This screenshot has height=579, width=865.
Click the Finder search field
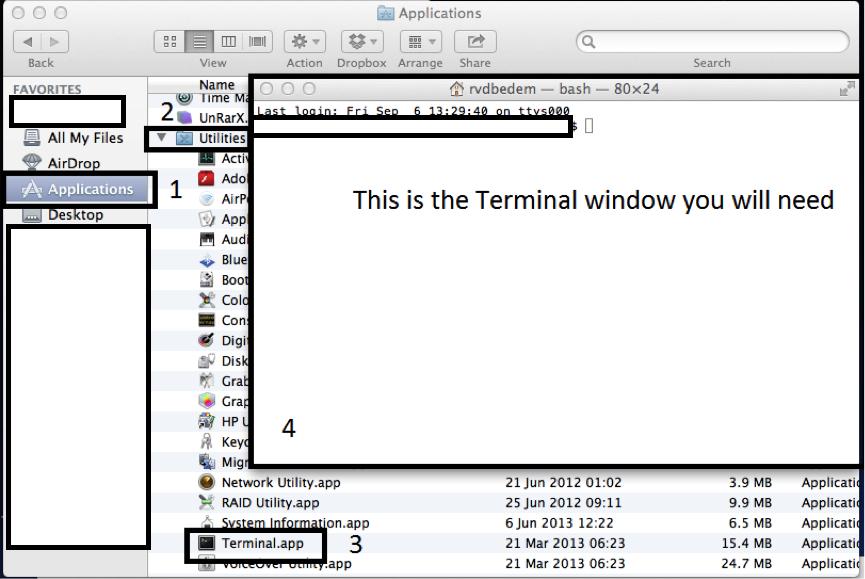[712, 41]
